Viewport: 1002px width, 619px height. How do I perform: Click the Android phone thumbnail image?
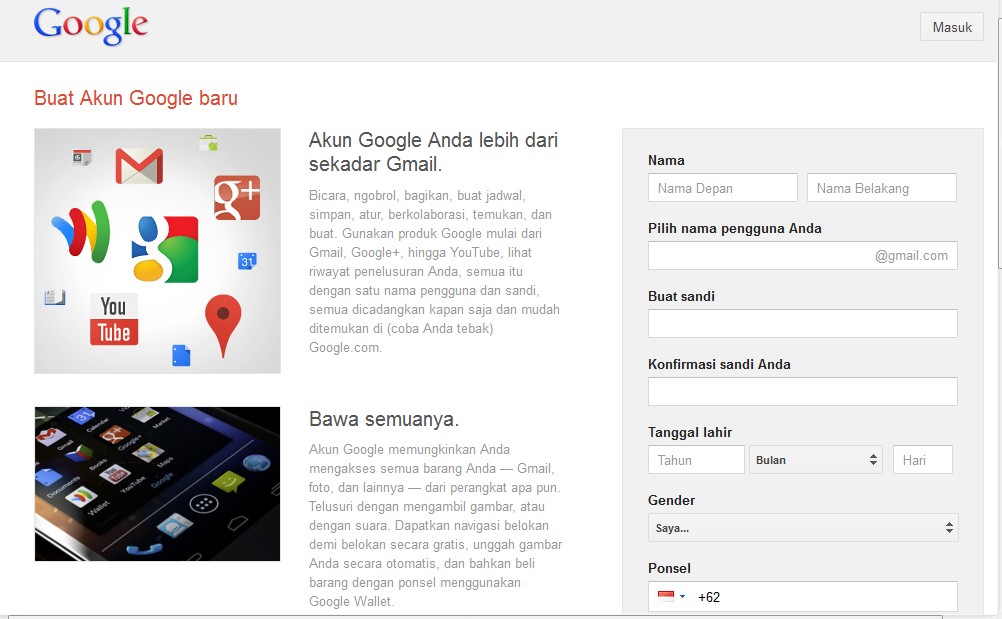tap(157, 483)
